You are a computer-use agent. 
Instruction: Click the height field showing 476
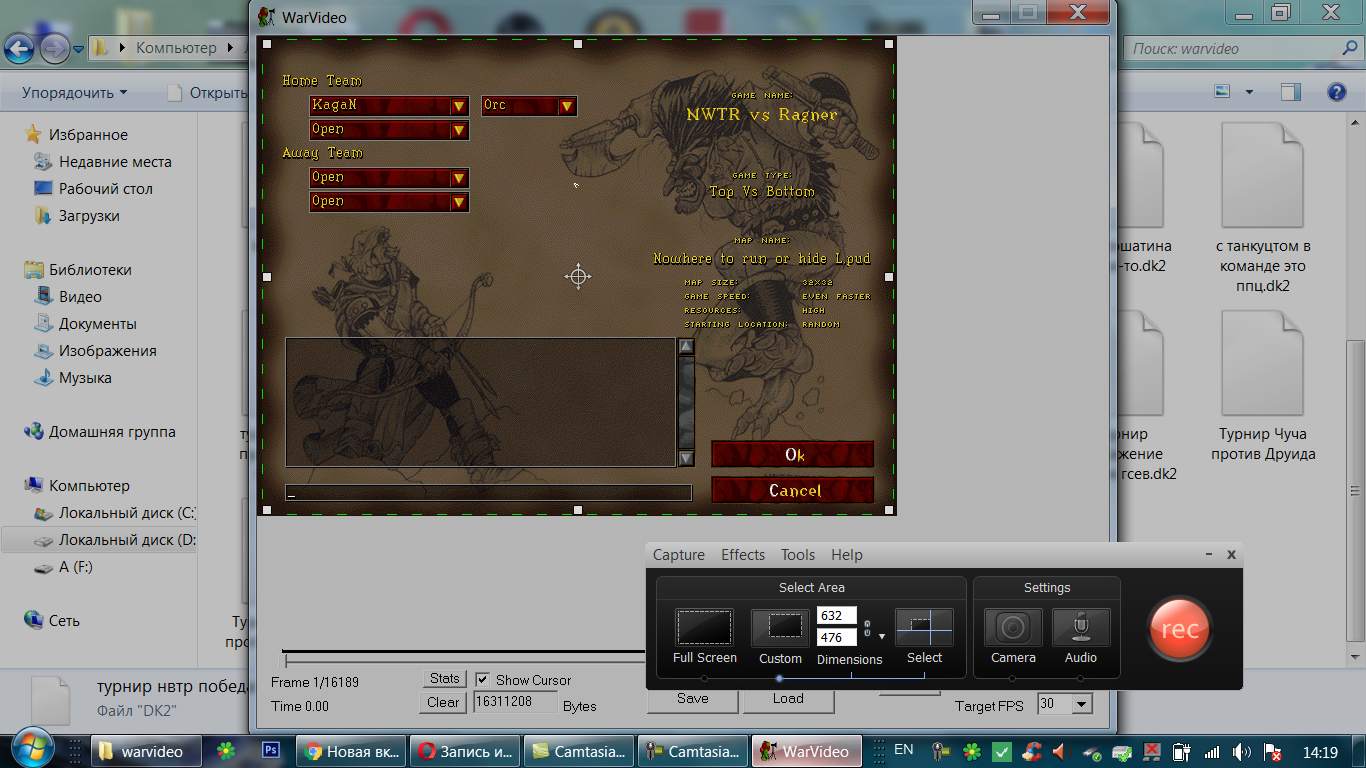tap(837, 637)
